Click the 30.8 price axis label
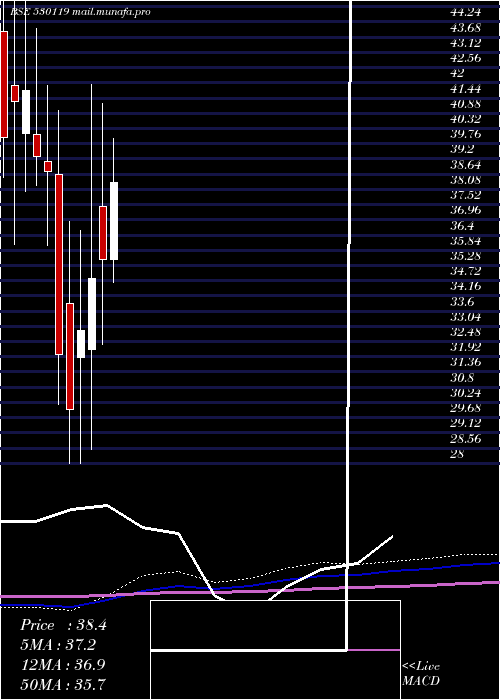 462,378
